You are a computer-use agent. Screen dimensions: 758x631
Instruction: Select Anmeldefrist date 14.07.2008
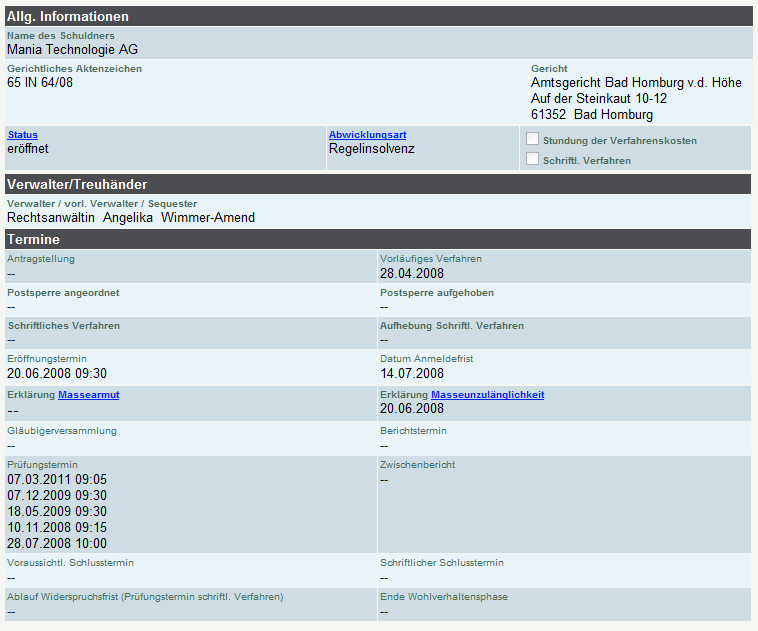coord(412,373)
